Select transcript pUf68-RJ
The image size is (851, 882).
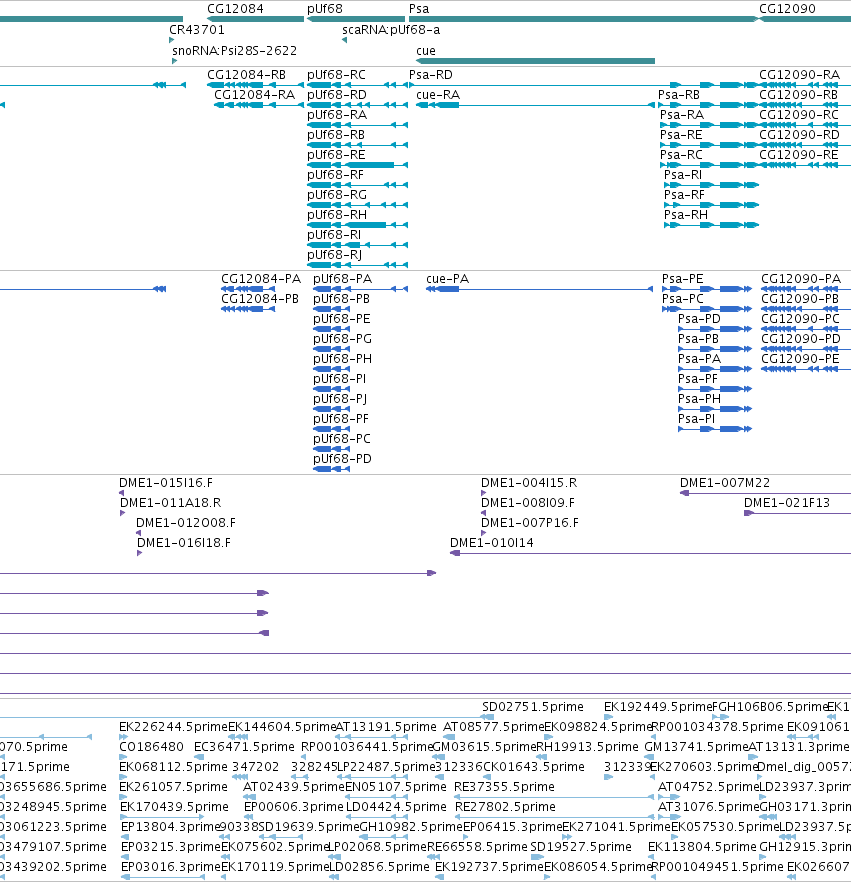point(335,255)
